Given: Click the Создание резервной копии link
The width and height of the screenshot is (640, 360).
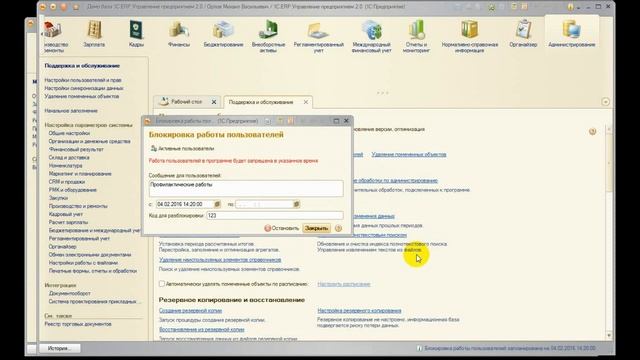Looking at the screenshot, I should [x=190, y=311].
